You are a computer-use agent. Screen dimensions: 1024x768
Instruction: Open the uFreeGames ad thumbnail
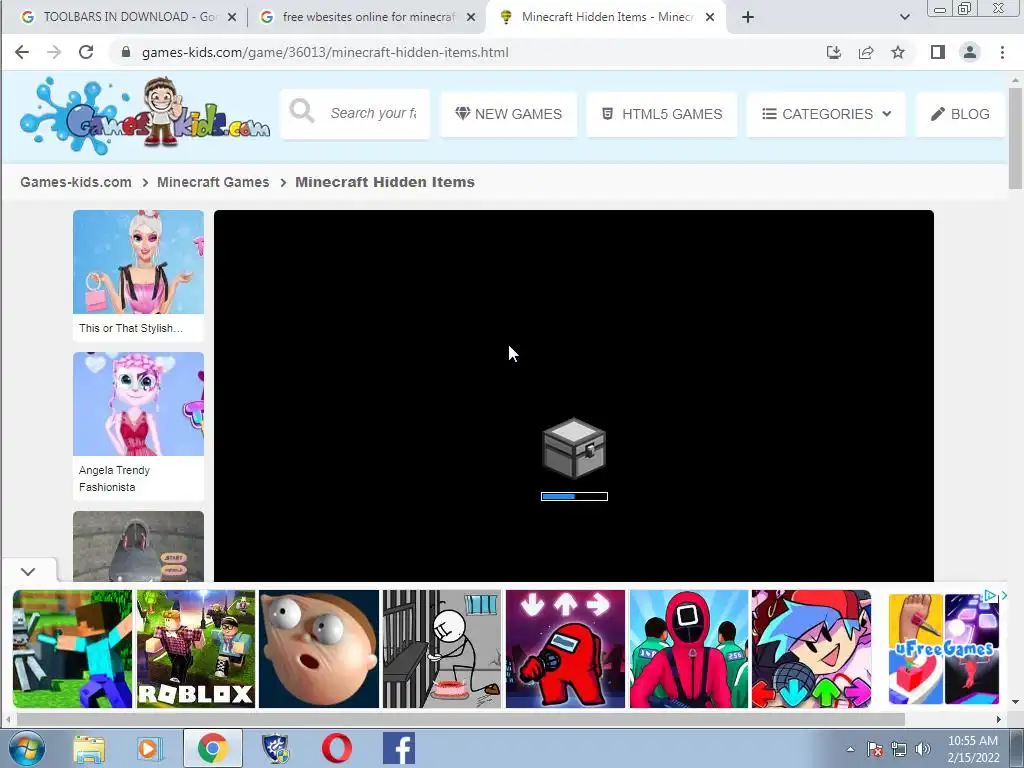tap(944, 648)
